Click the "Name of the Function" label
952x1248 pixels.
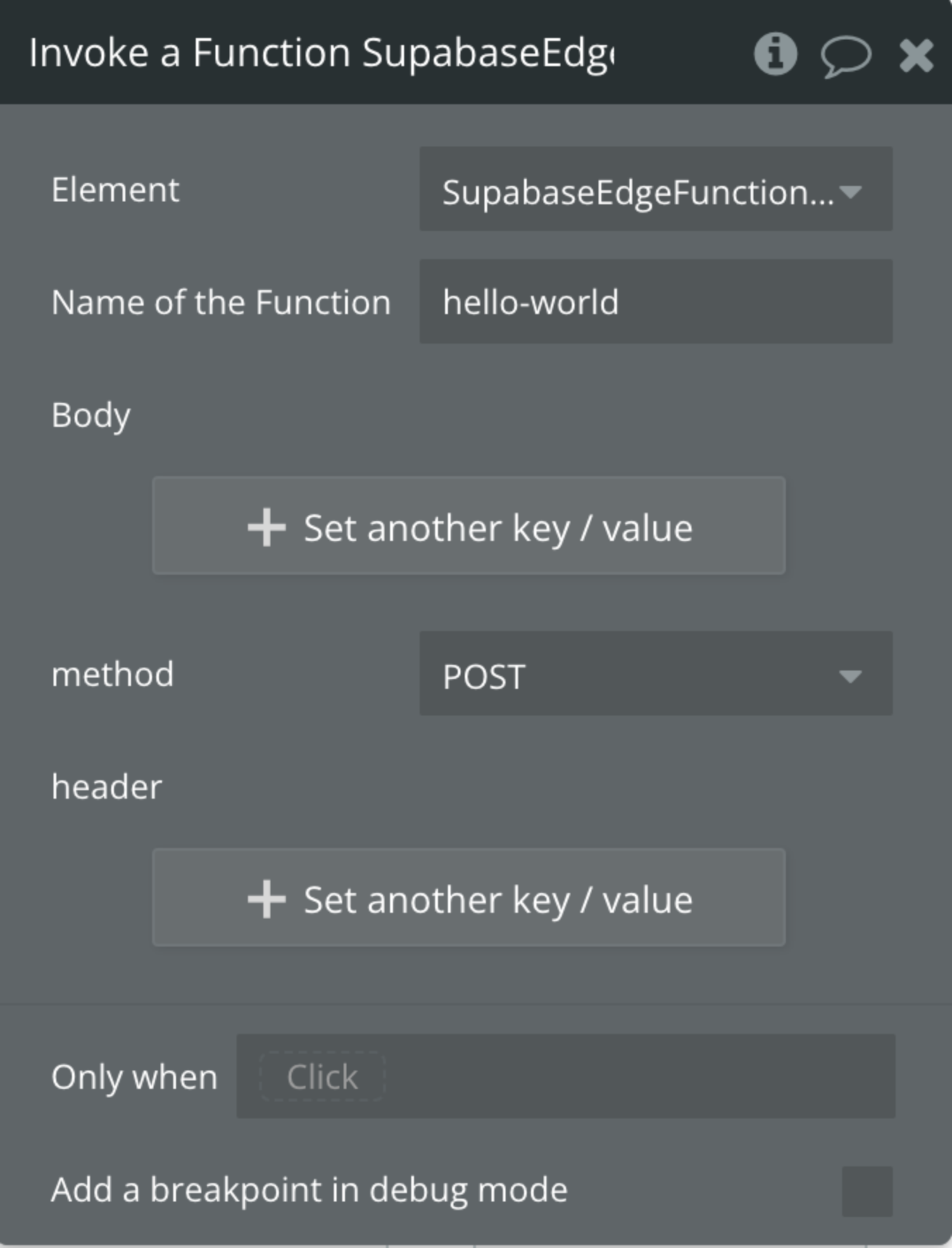pyautogui.click(x=220, y=302)
